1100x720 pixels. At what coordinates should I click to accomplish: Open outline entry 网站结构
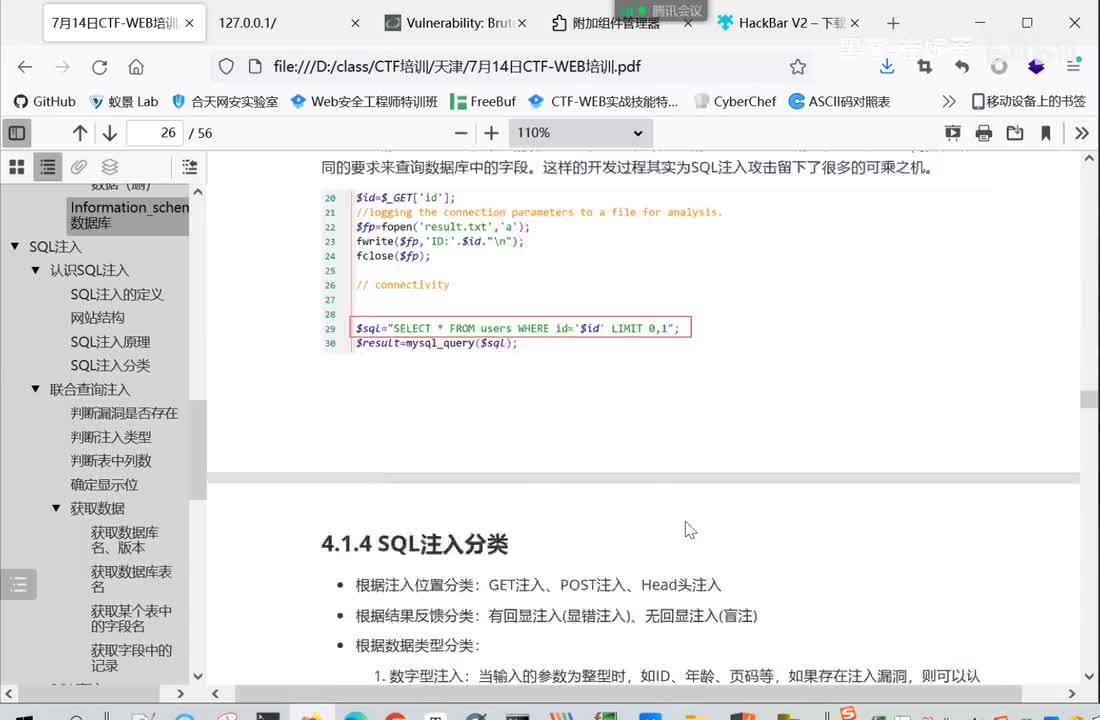[98, 318]
